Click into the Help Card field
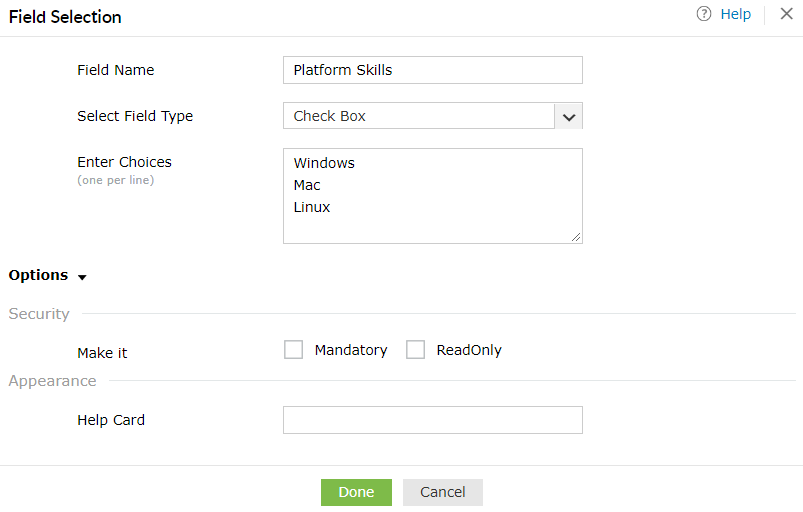803x512 pixels. coord(432,420)
